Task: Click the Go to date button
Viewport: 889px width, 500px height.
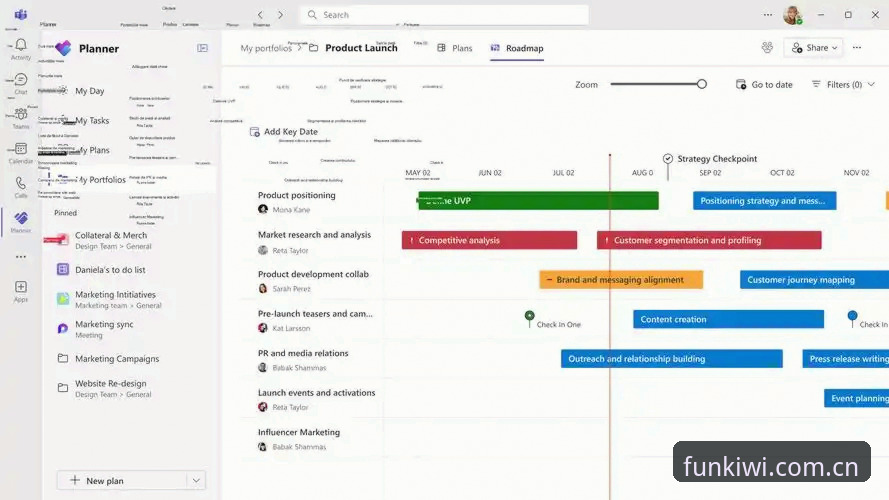Action: pyautogui.click(x=764, y=84)
